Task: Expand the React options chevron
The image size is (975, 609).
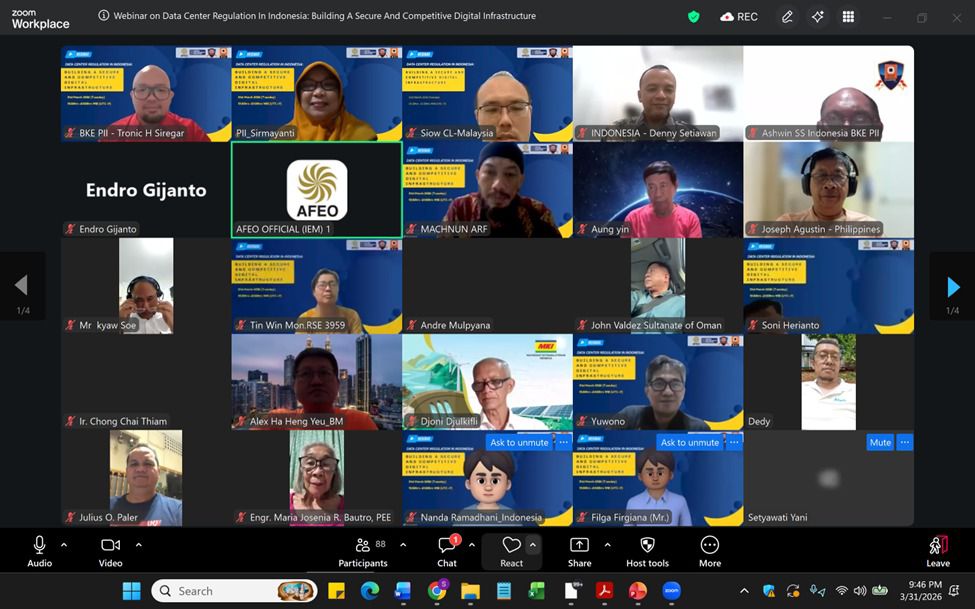Action: click(533, 545)
